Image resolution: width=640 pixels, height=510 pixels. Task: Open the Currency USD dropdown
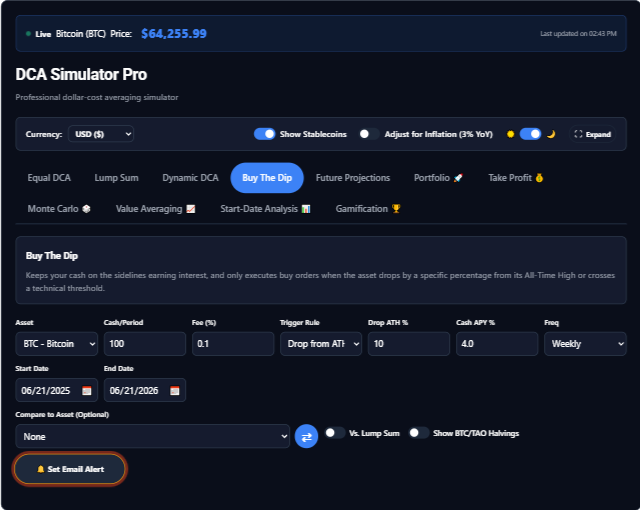[101, 134]
